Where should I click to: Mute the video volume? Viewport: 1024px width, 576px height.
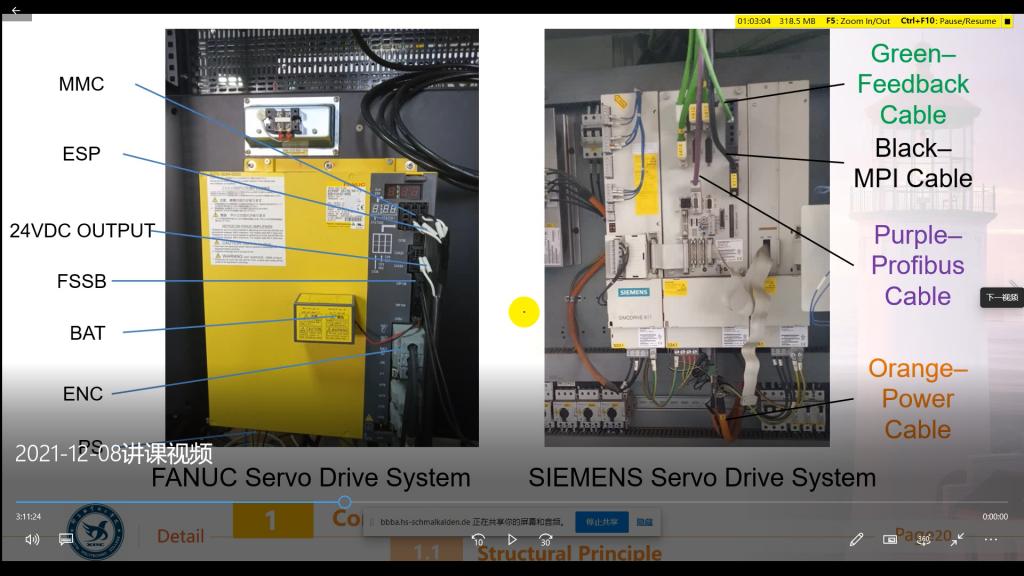coord(32,539)
